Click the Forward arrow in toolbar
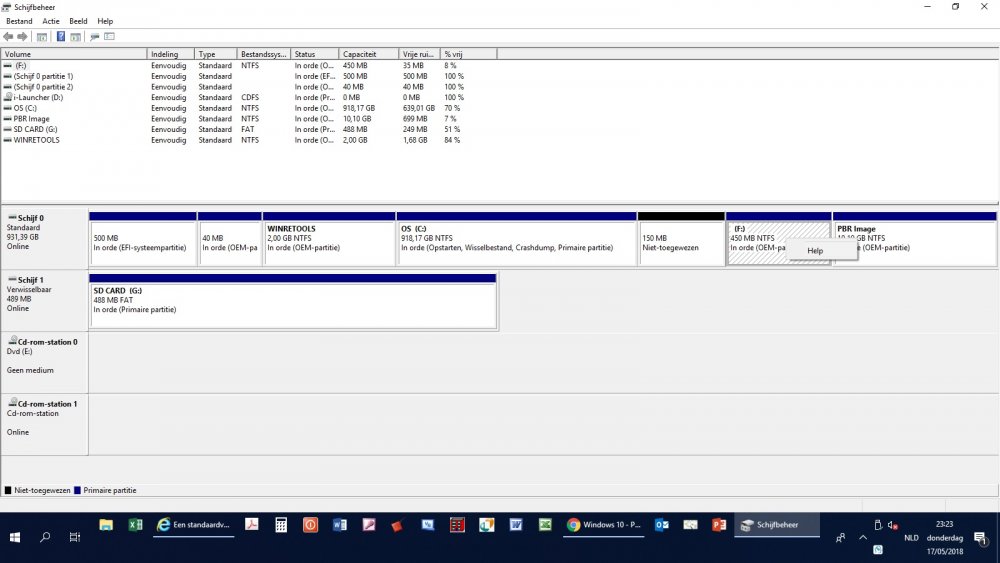 (x=23, y=37)
